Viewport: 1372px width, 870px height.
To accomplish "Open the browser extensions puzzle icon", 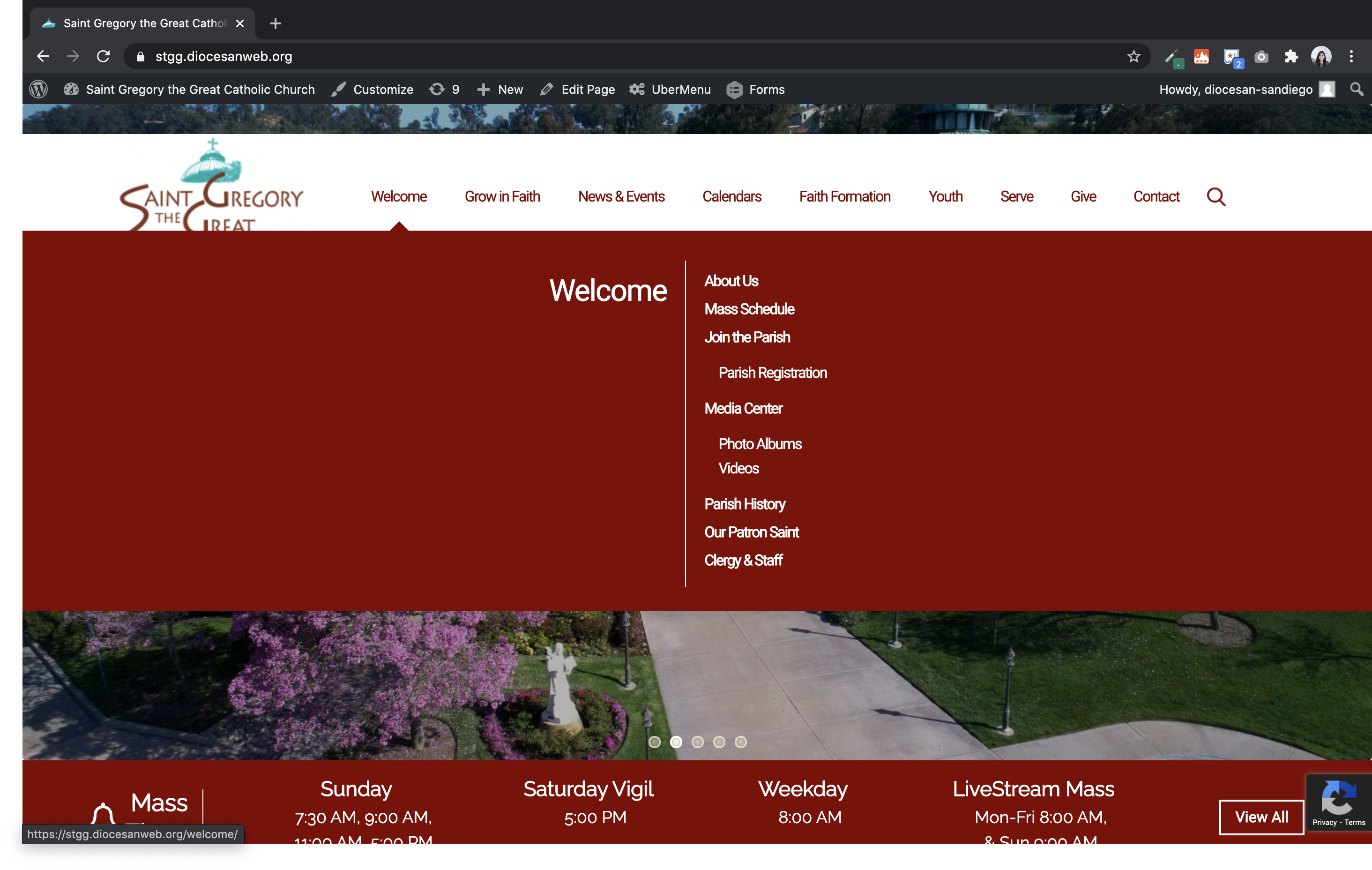I will [x=1290, y=56].
